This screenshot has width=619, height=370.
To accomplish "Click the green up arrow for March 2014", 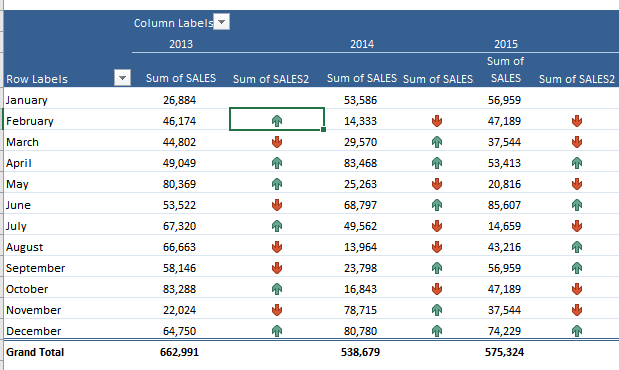I will (x=437, y=142).
